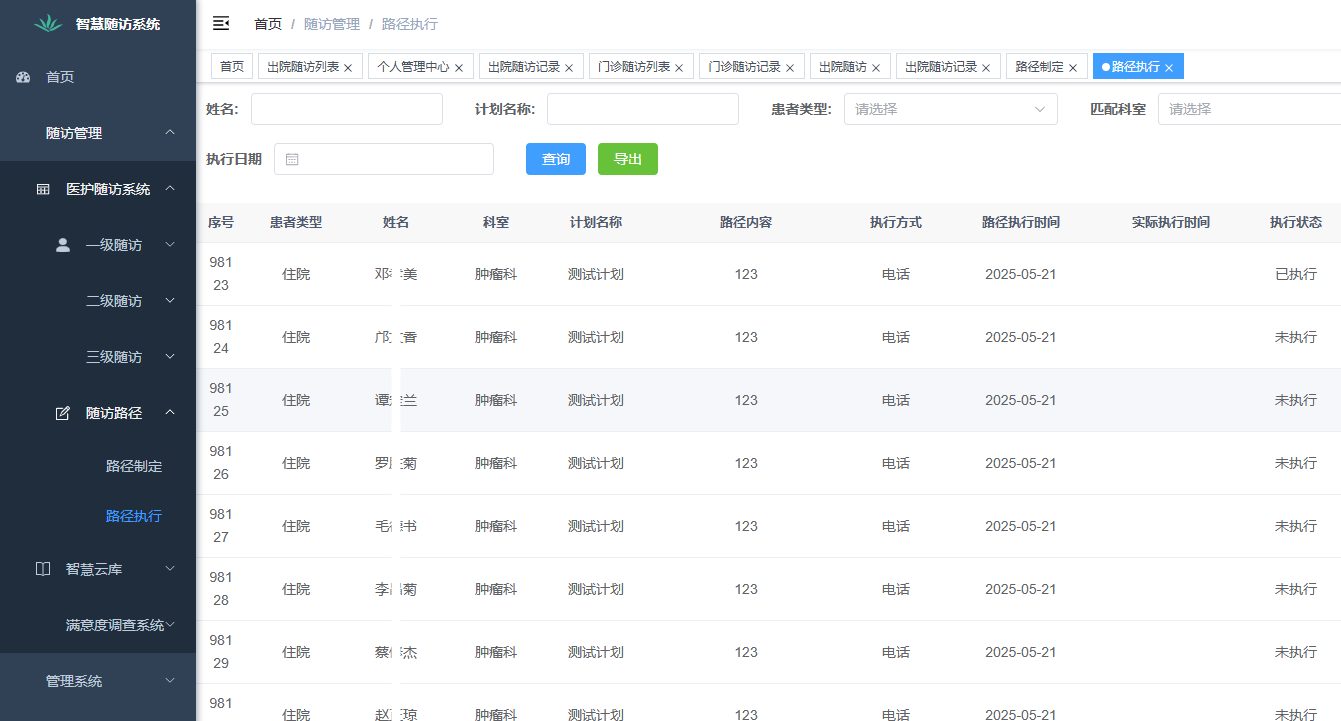Collapse the sidebar using the hamburger icon
The height and width of the screenshot is (721, 1341).
[221, 23]
